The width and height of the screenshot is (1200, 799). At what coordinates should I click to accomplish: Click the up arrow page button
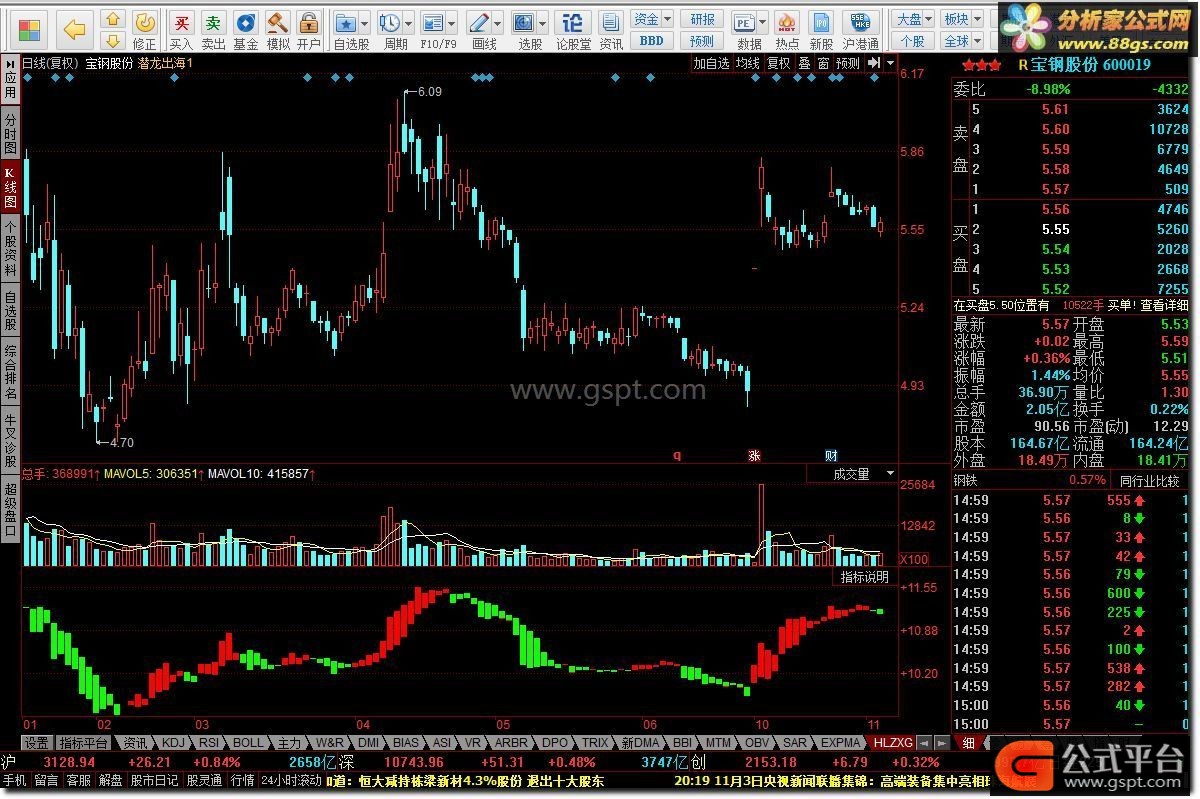[113, 20]
